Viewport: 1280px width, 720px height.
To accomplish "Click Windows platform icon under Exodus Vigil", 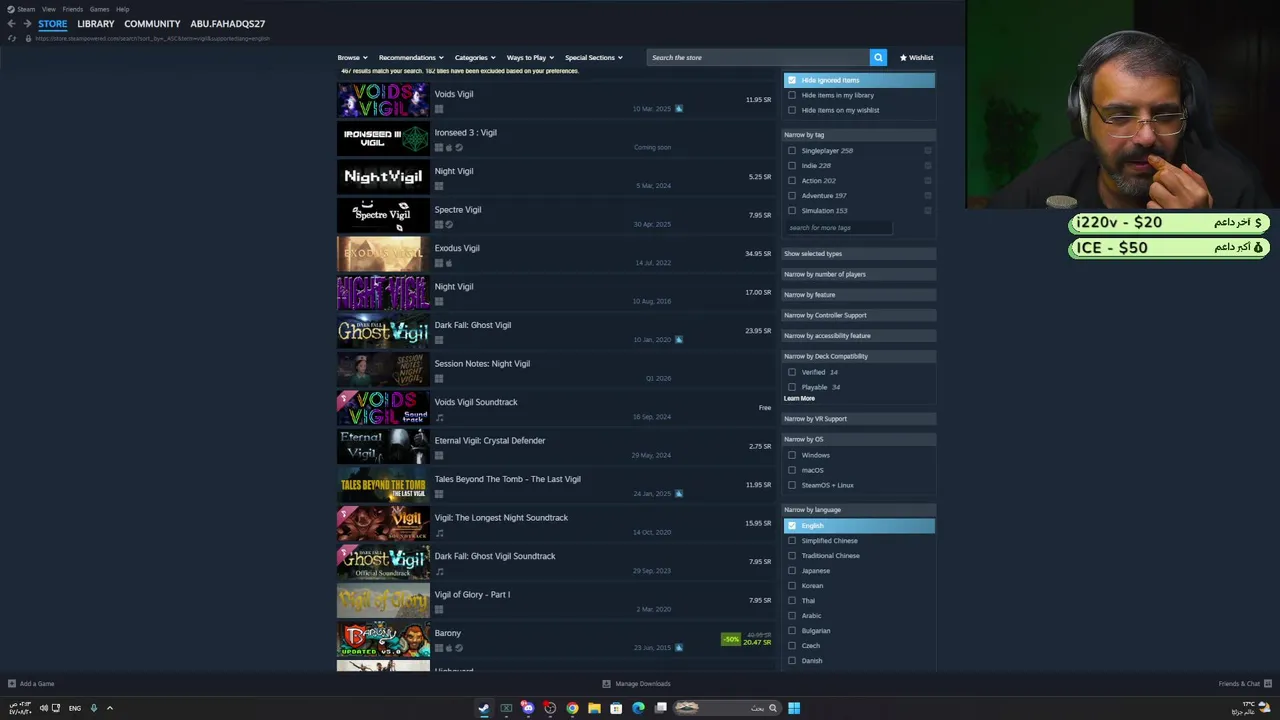I will tap(439, 263).
